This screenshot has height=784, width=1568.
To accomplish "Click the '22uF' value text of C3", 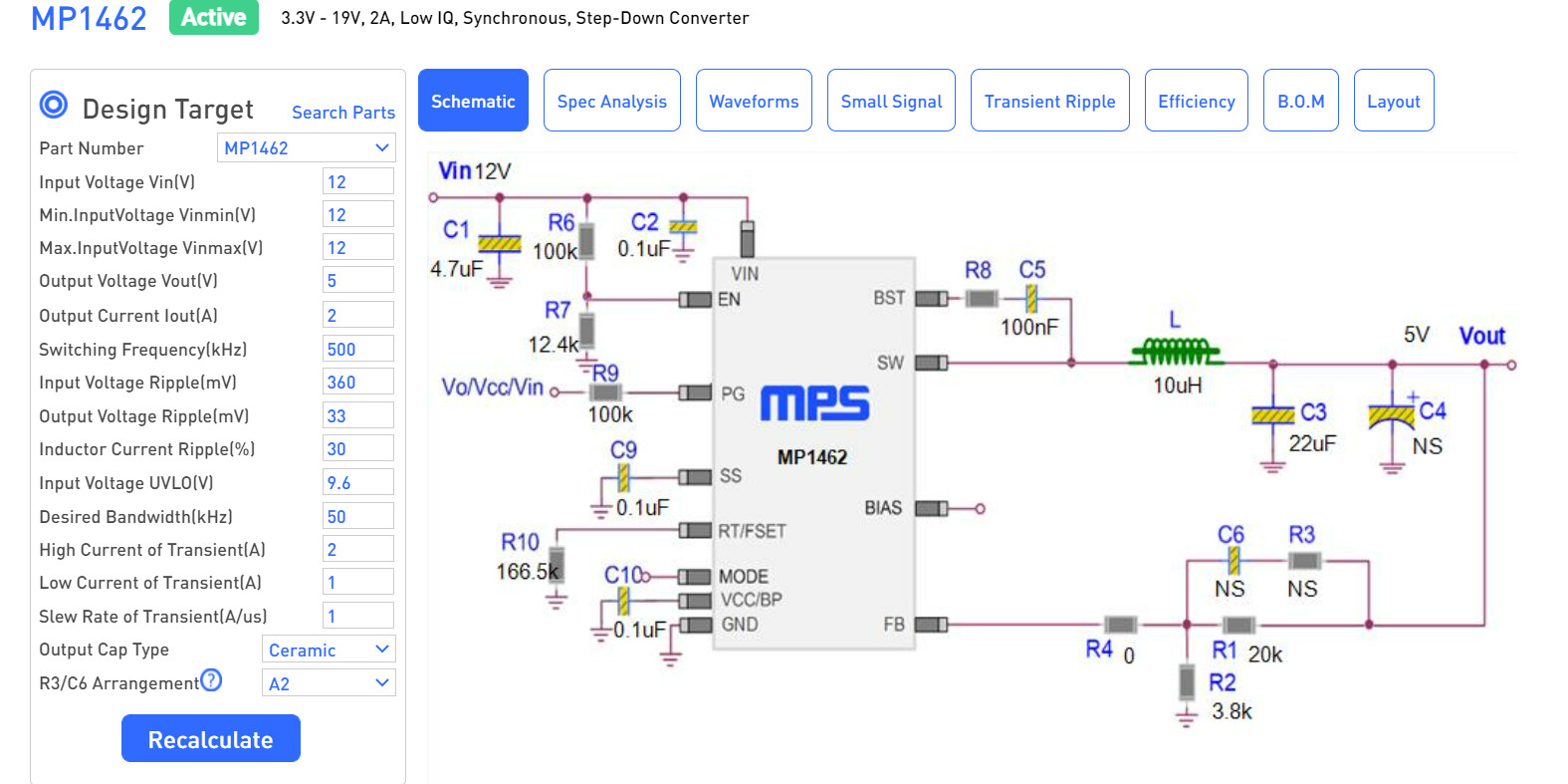I will pyautogui.click(x=1312, y=443).
